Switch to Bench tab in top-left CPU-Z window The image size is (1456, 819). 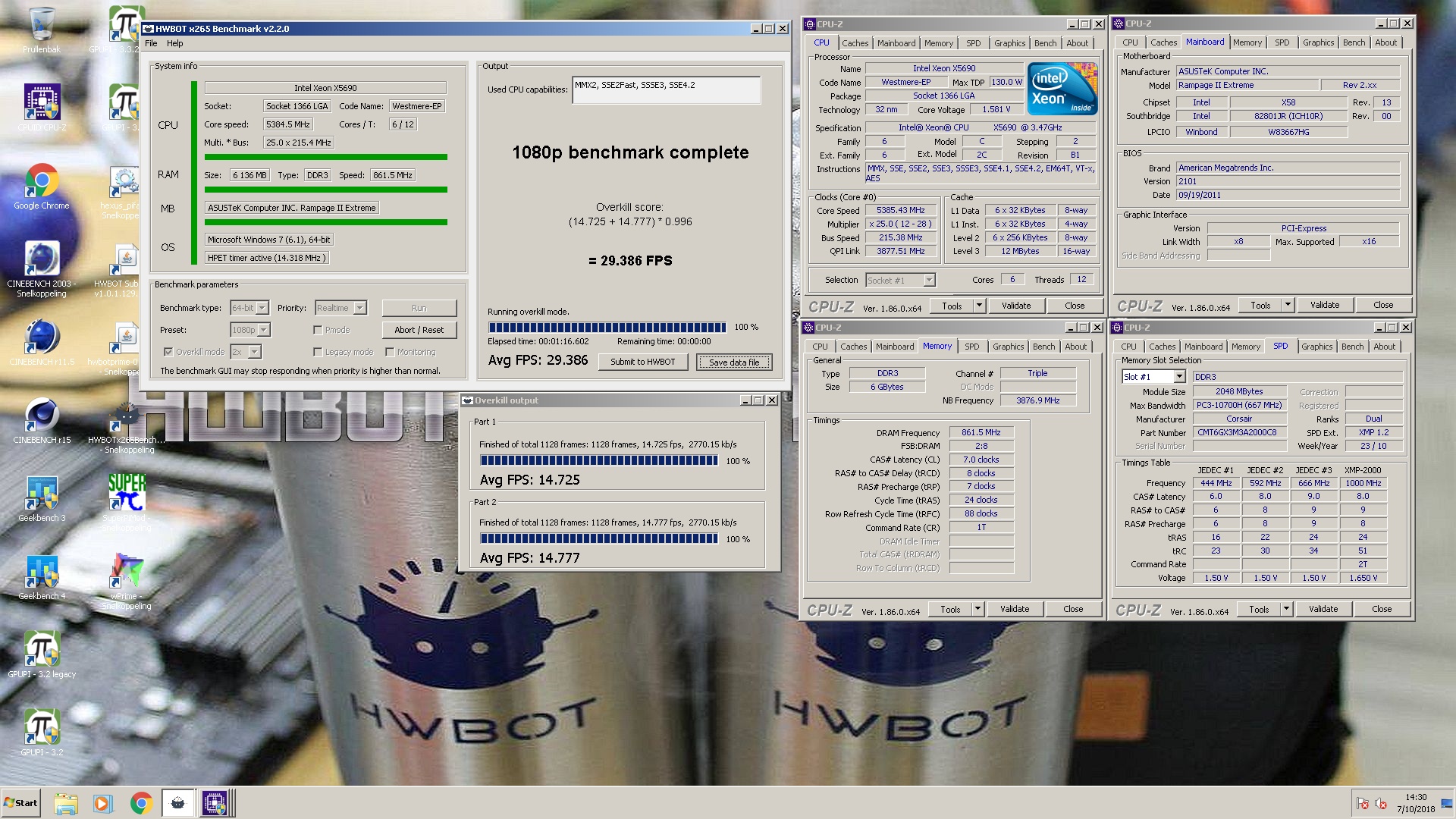tap(1045, 43)
